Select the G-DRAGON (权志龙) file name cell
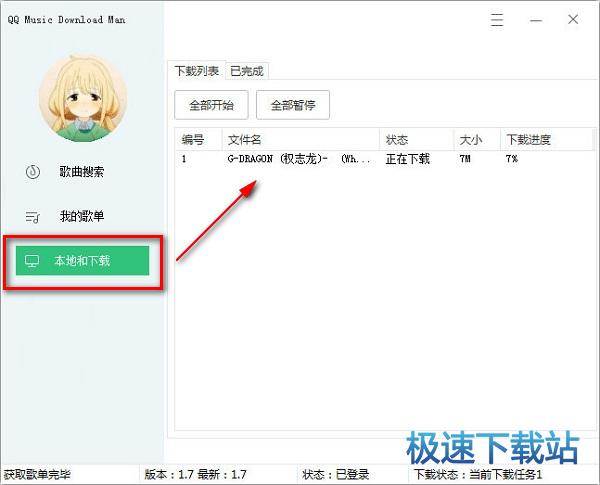This screenshot has height=485, width=600. [x=298, y=158]
